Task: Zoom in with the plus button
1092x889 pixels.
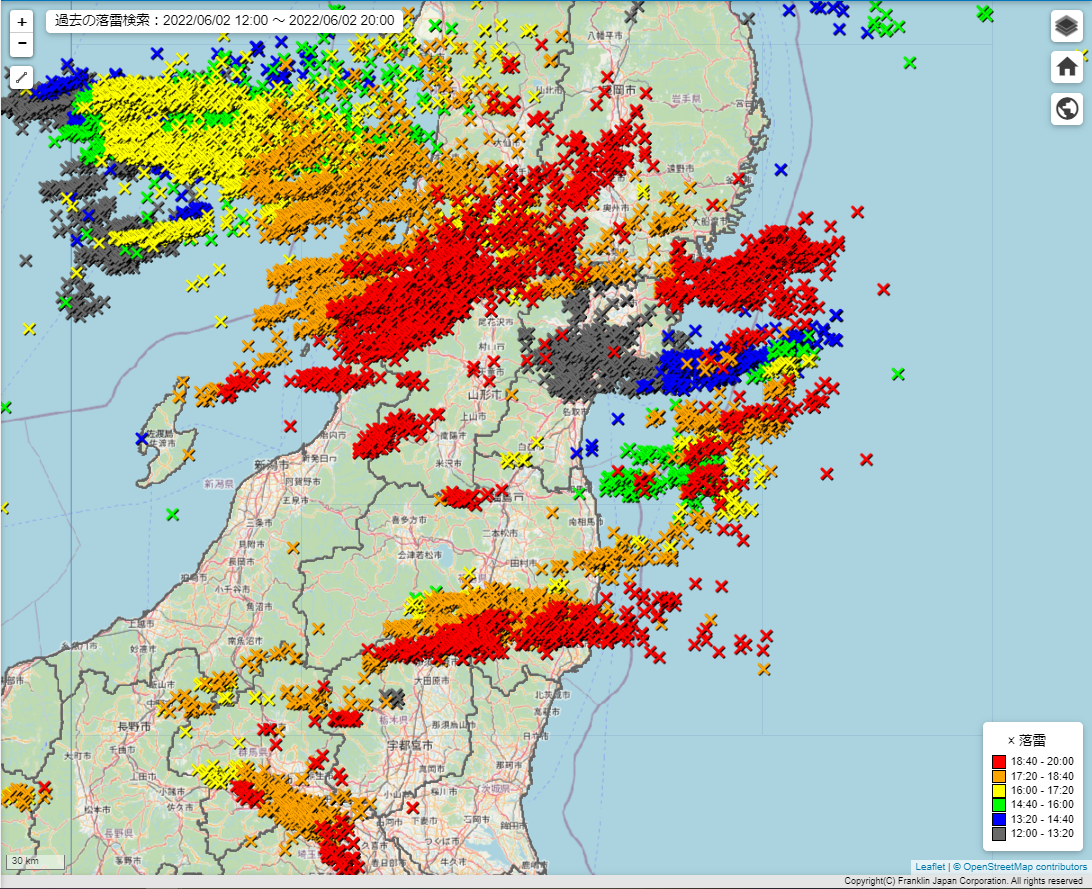Action: (x=22, y=22)
